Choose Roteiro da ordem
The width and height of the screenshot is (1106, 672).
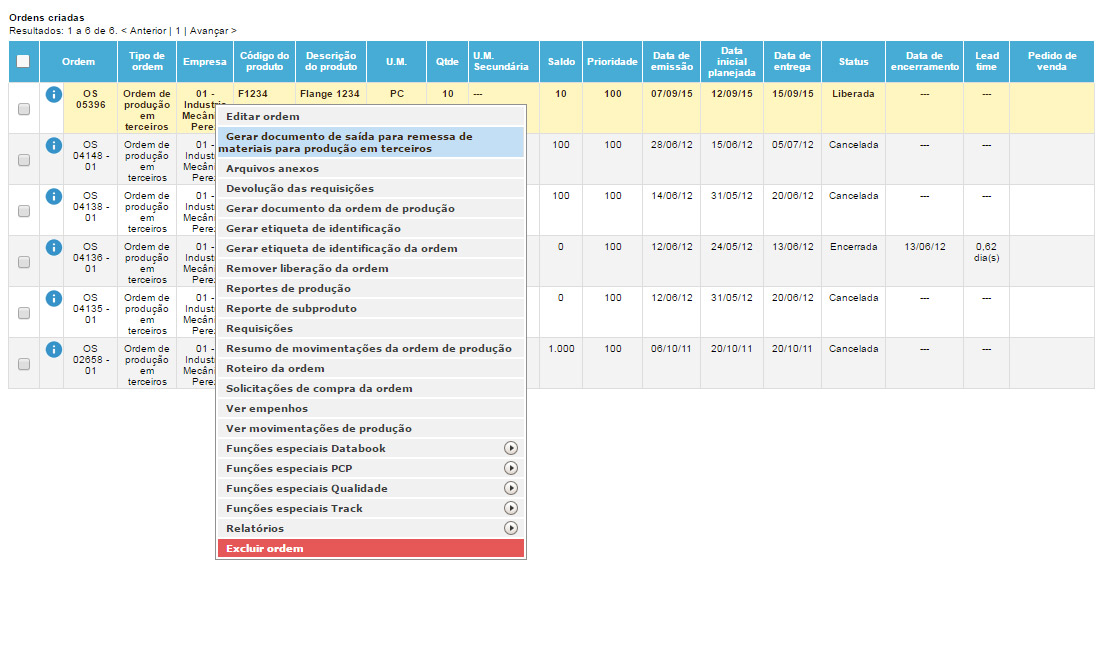371,368
